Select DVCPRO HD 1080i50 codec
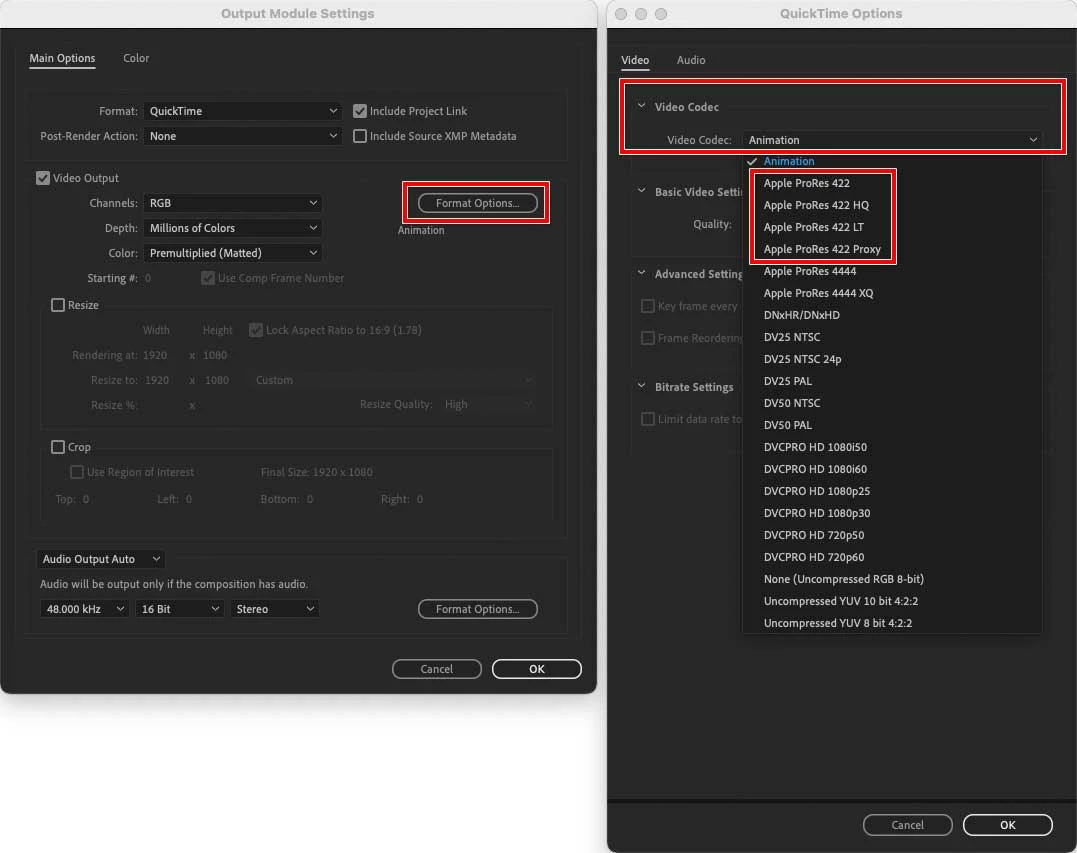 click(x=892, y=447)
